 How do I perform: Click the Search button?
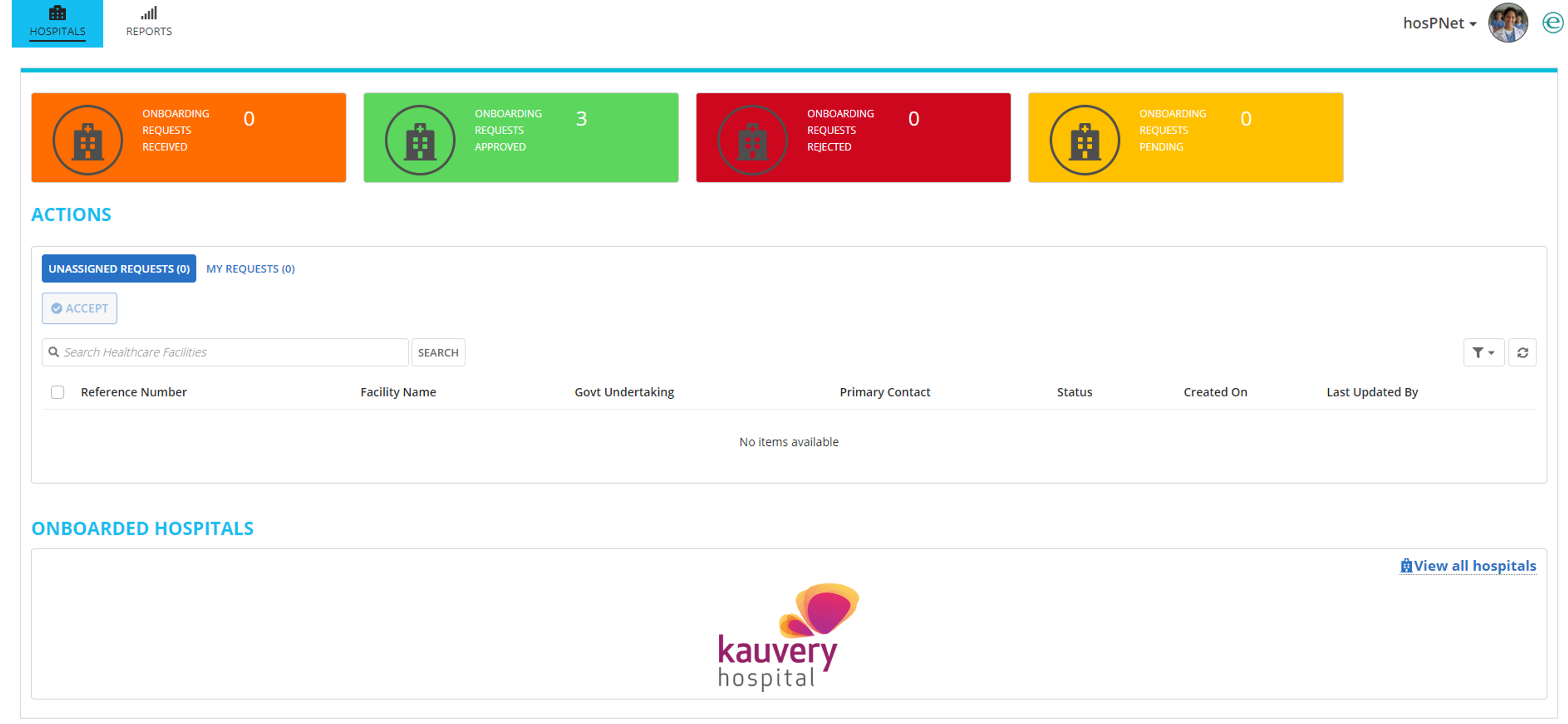(438, 352)
